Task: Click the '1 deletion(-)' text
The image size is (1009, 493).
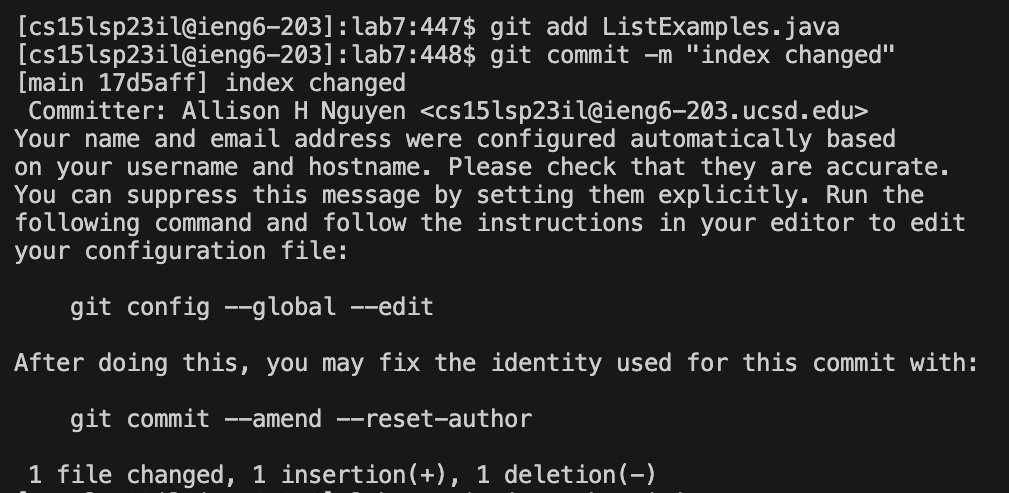Action: tap(566, 475)
